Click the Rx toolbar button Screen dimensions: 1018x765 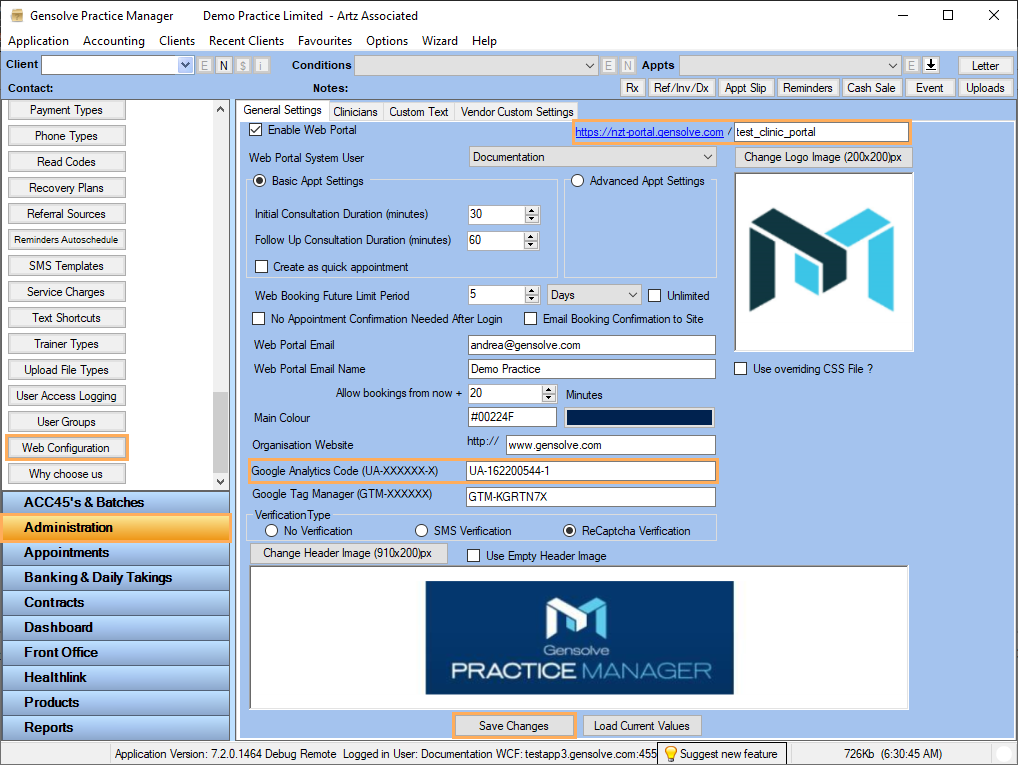click(632, 88)
